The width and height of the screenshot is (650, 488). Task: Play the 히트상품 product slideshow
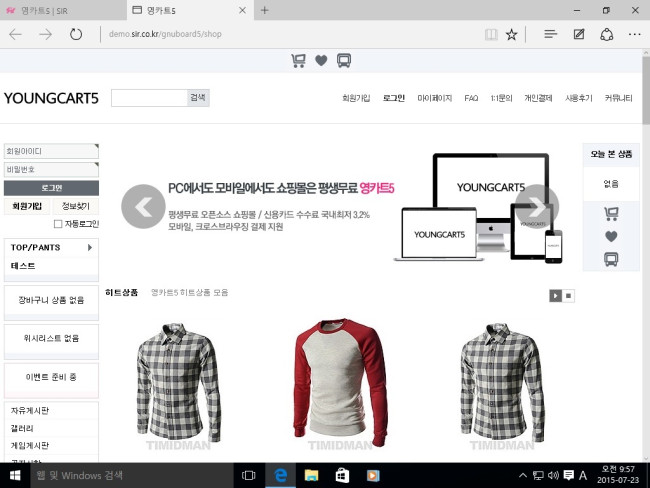click(x=555, y=295)
